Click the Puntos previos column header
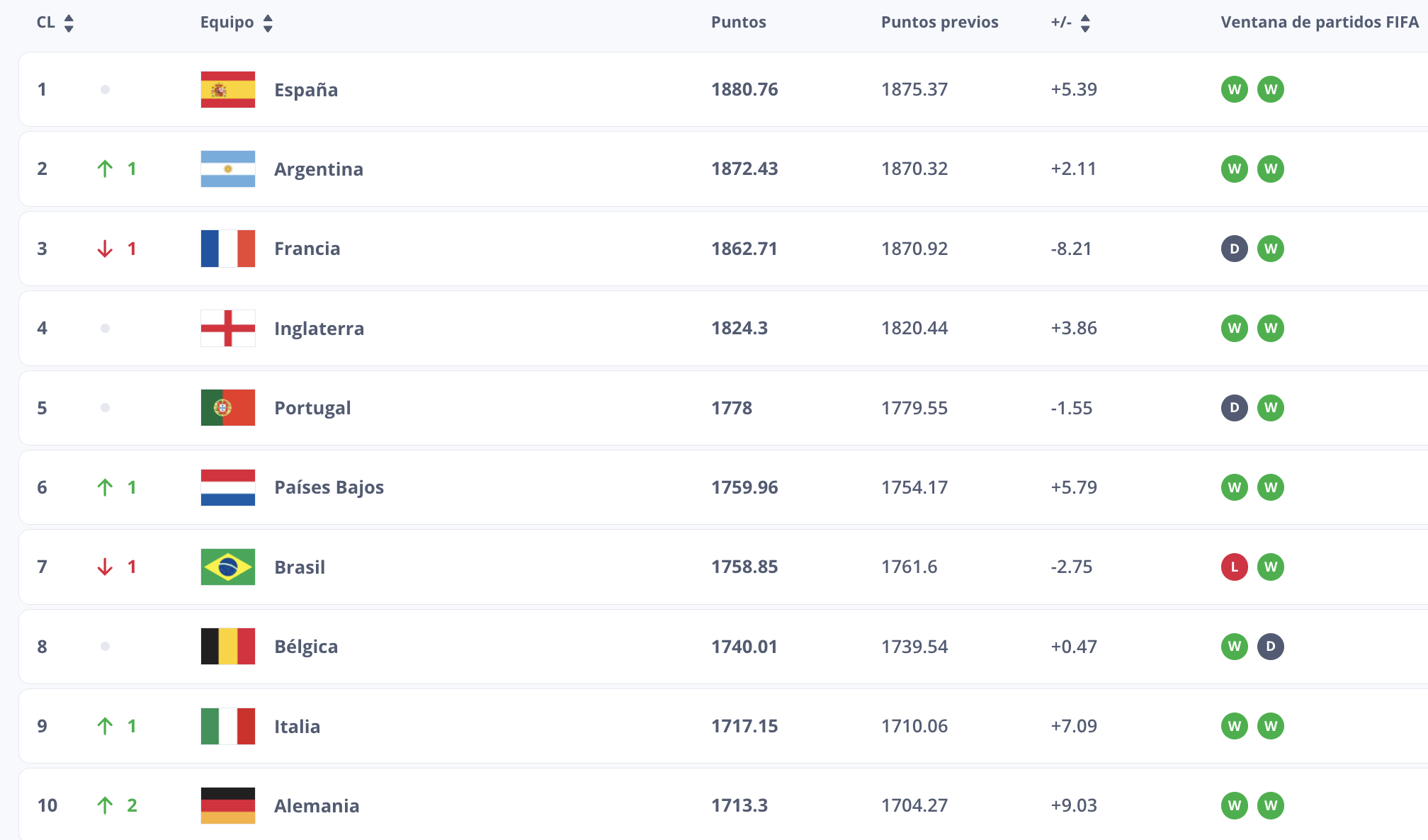The height and width of the screenshot is (840, 1428). click(939, 23)
